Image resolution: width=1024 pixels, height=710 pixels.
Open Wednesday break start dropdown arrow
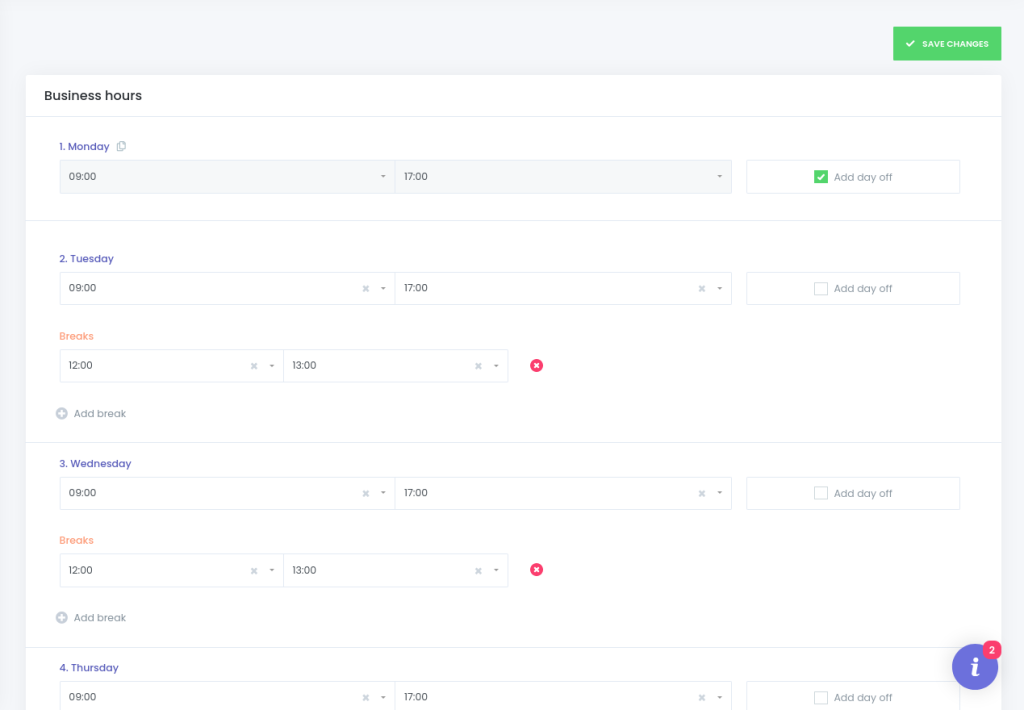coord(272,570)
